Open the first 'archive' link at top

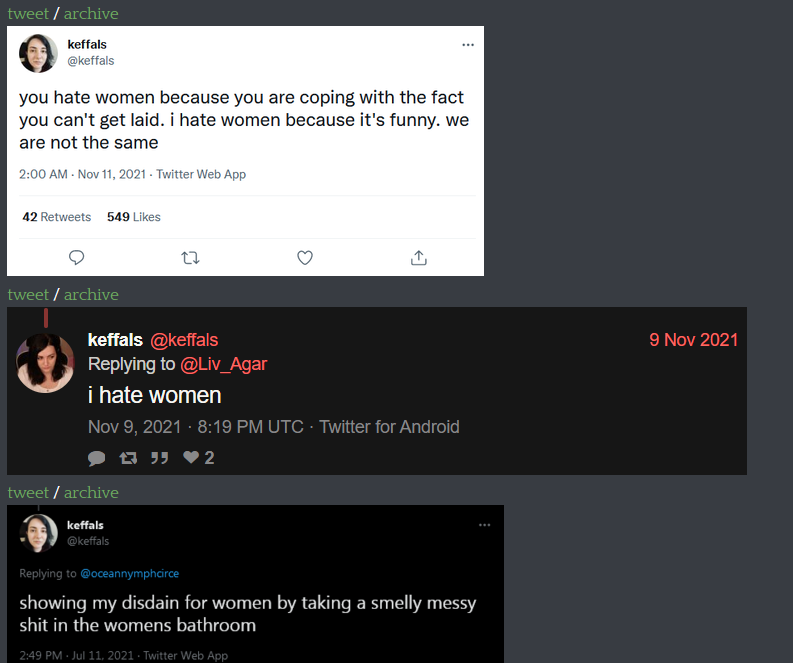pyautogui.click(x=91, y=13)
